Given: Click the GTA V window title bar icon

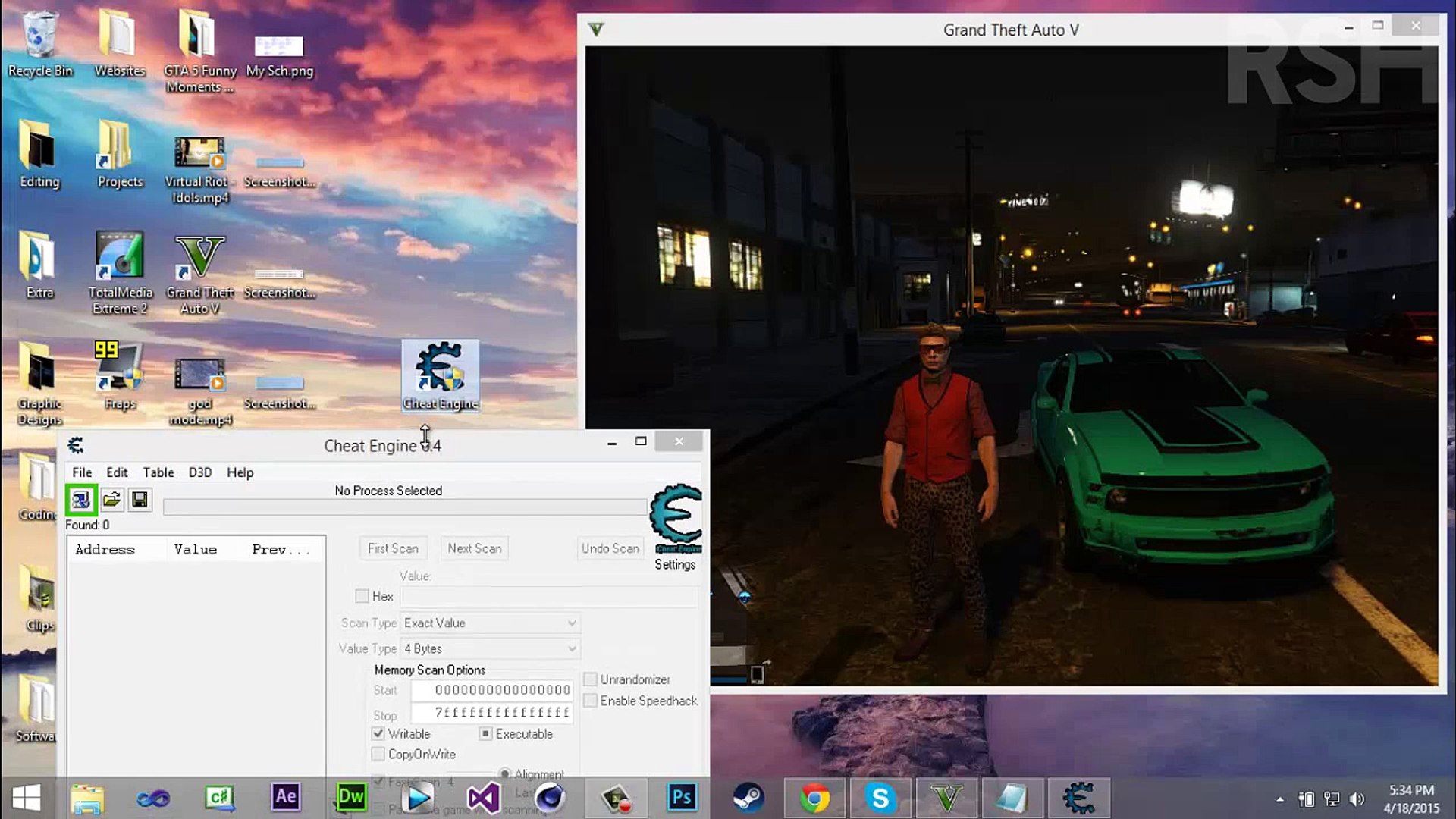Looking at the screenshot, I should [x=596, y=30].
